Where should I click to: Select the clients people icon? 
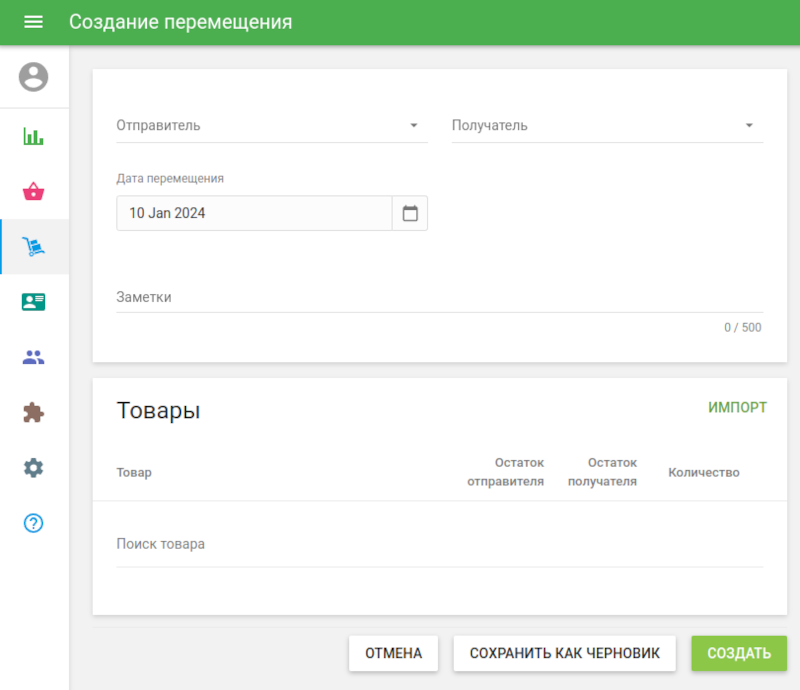pos(33,356)
